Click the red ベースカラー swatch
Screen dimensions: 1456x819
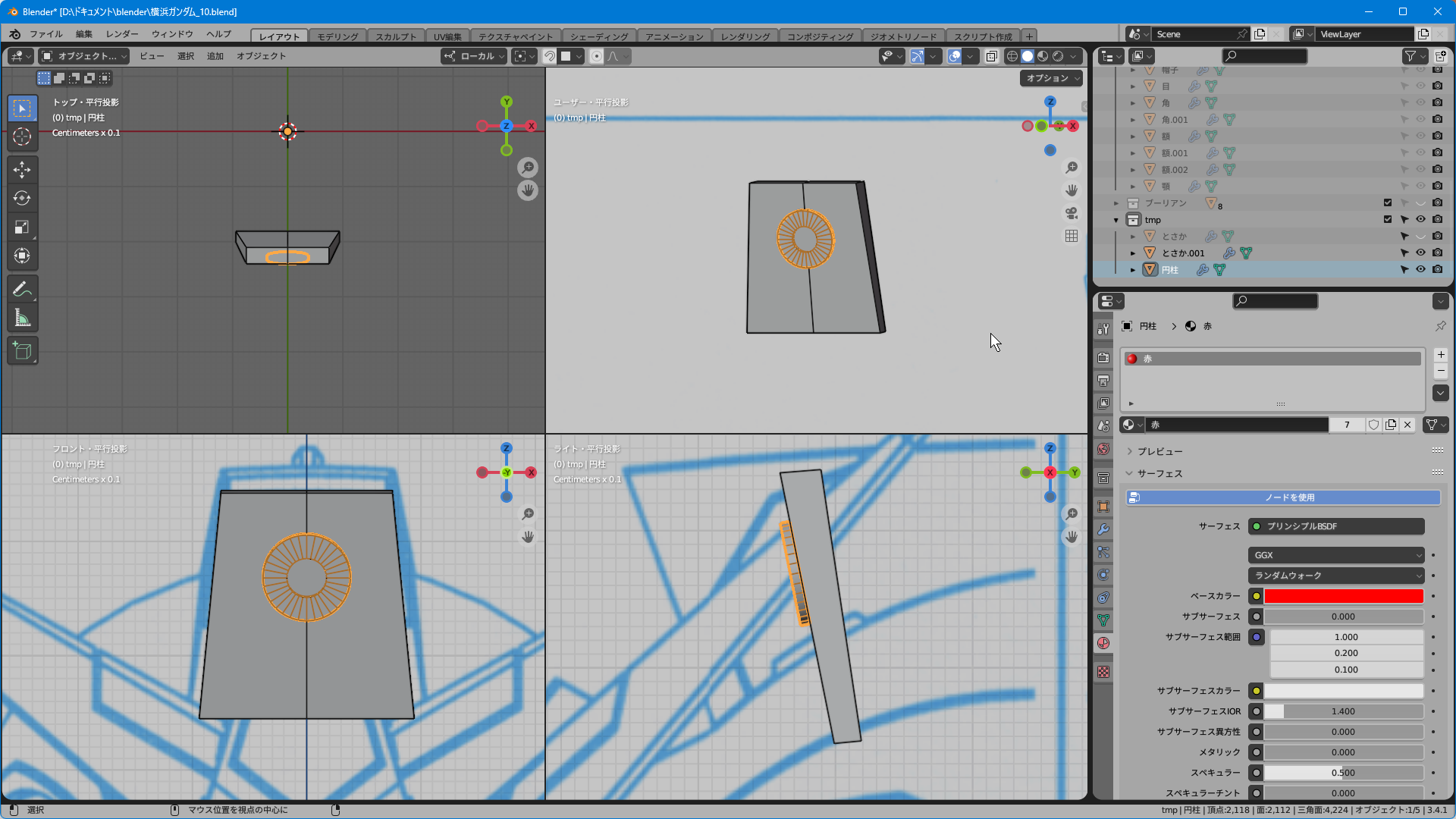point(1343,596)
